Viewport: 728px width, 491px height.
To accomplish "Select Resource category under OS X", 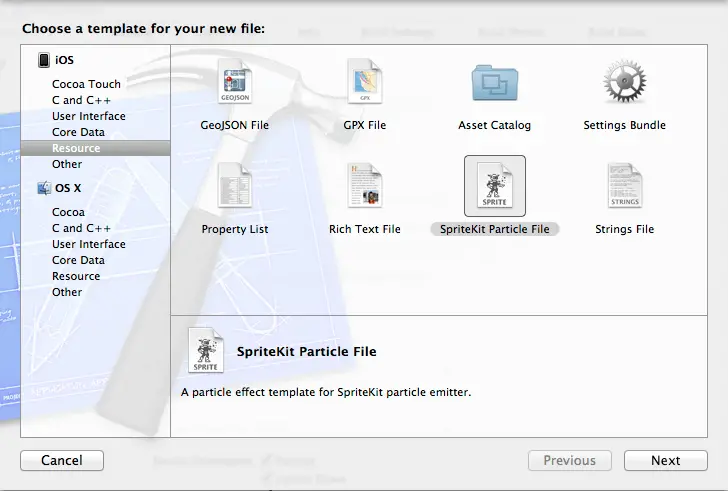I will click(x=76, y=276).
